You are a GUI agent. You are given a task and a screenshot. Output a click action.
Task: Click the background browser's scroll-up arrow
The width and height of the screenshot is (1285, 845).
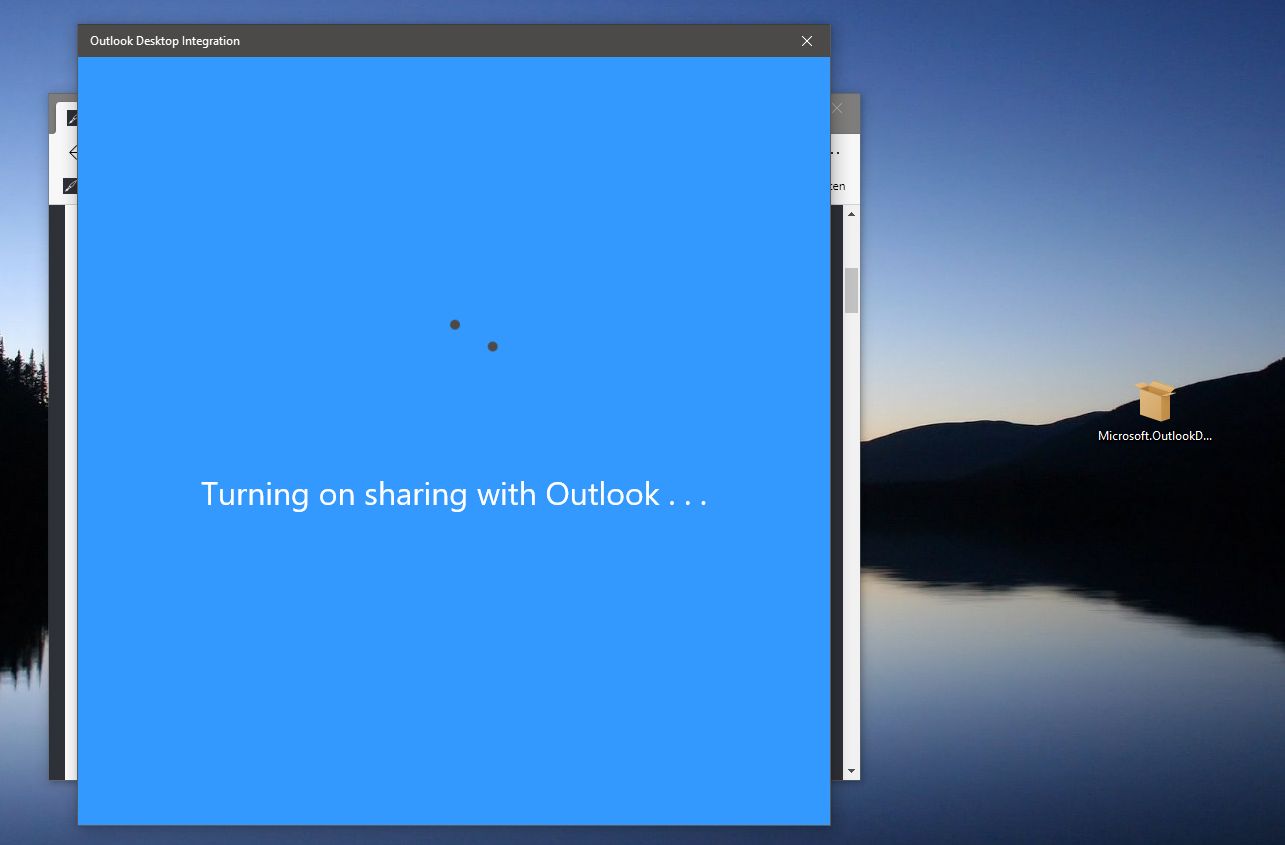coord(852,214)
